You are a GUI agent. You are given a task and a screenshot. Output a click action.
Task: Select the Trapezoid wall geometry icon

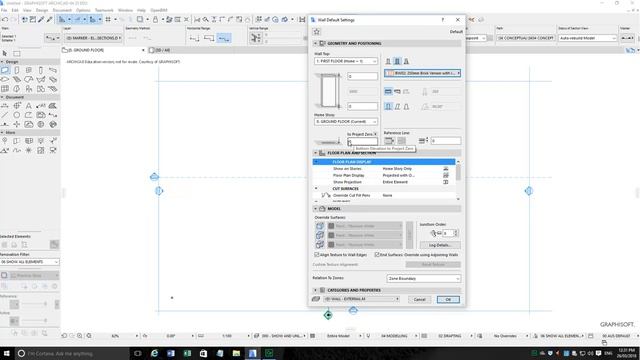(397, 91)
